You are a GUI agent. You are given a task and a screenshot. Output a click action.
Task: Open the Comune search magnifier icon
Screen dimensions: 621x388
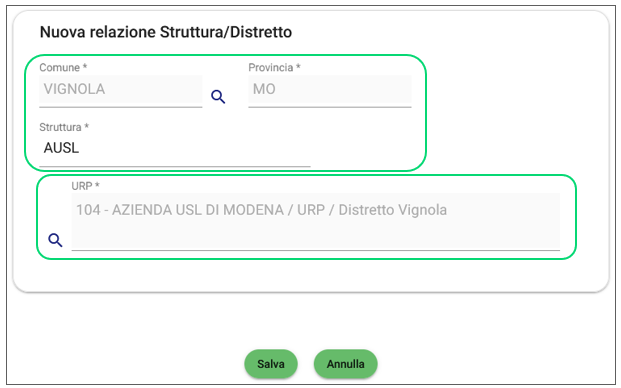coord(218,97)
